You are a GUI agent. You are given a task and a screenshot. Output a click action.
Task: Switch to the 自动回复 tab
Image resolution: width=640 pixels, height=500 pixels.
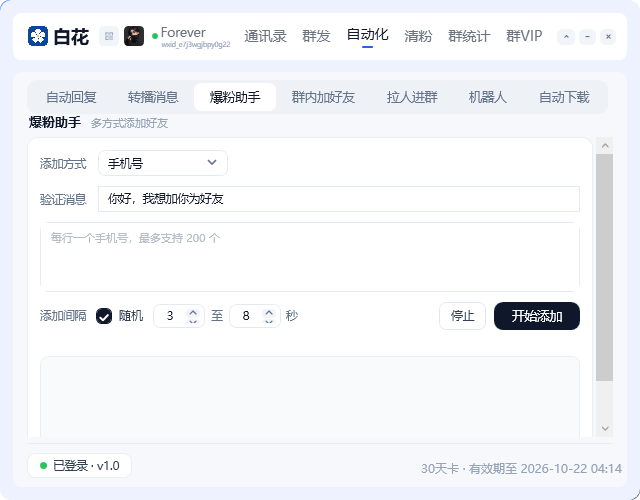click(71, 97)
